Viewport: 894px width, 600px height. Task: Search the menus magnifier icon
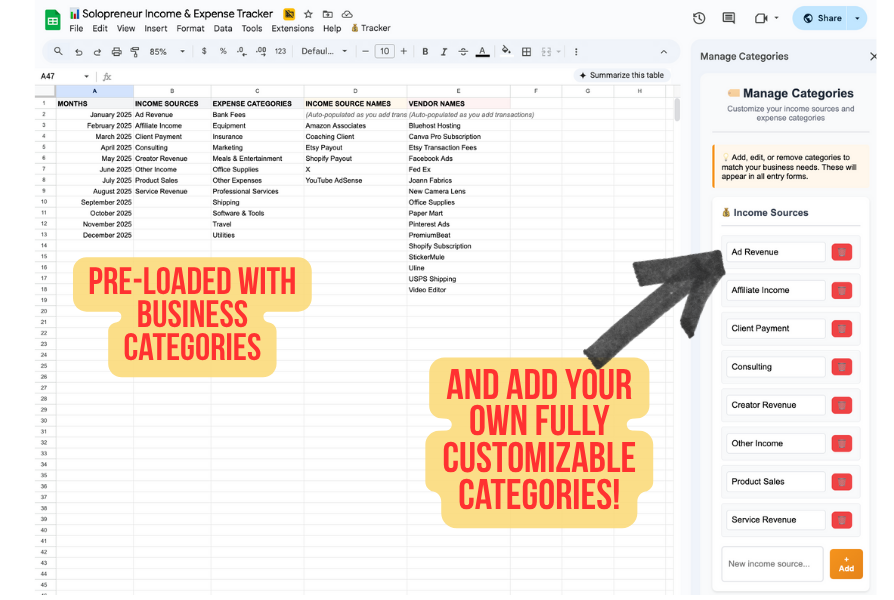[x=58, y=51]
